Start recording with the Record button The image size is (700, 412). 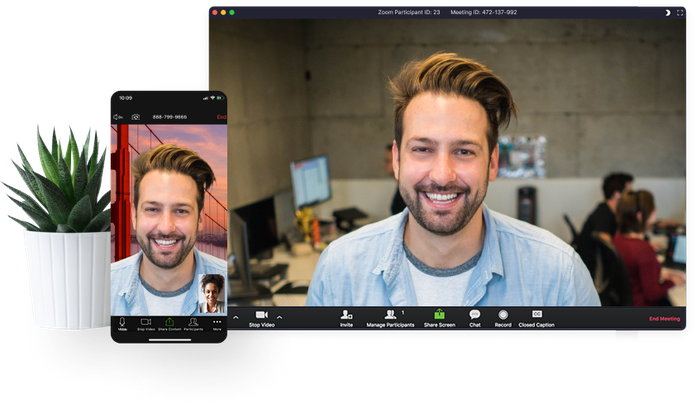[503, 316]
